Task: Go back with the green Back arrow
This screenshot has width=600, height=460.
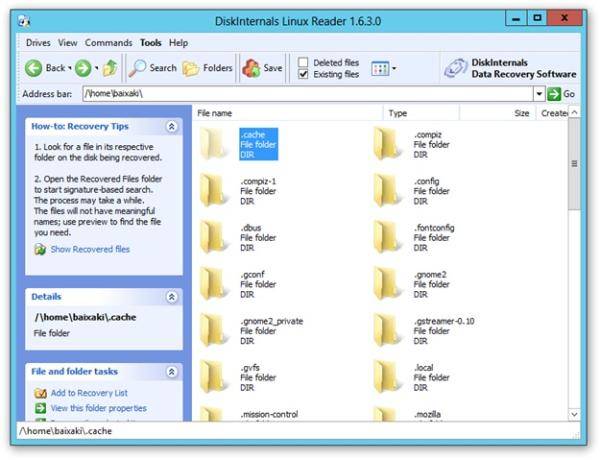Action: 34,69
